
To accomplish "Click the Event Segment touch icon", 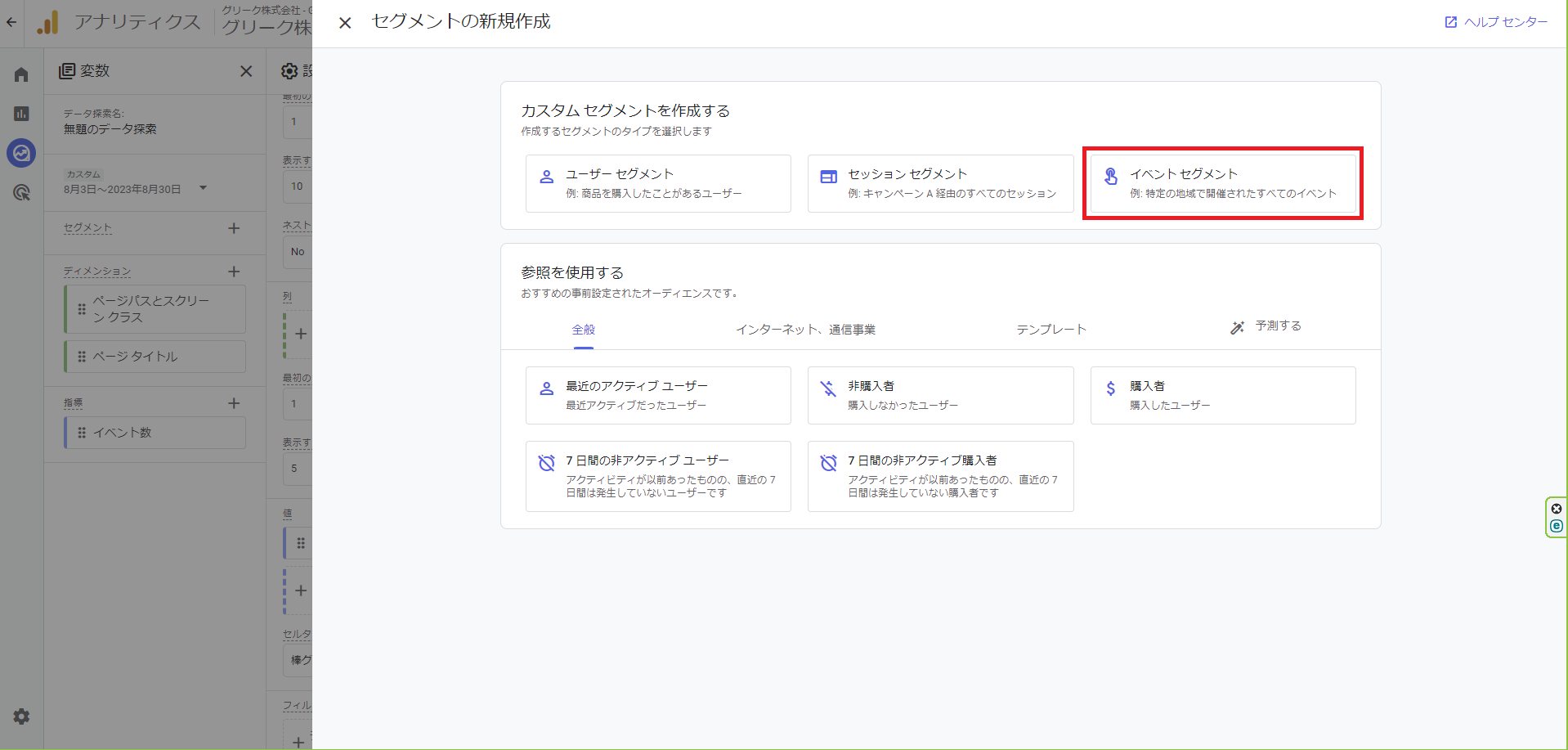I will click(1111, 176).
